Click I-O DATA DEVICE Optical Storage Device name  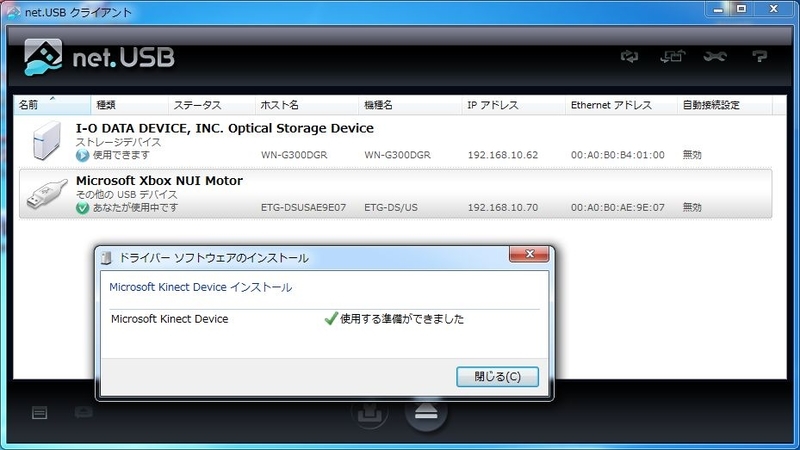224,128
